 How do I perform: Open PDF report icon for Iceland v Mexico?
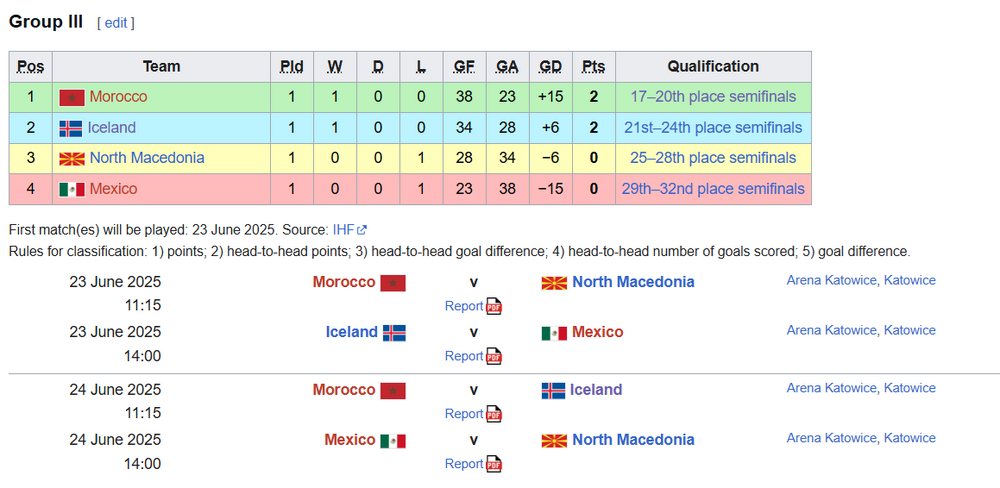click(494, 357)
